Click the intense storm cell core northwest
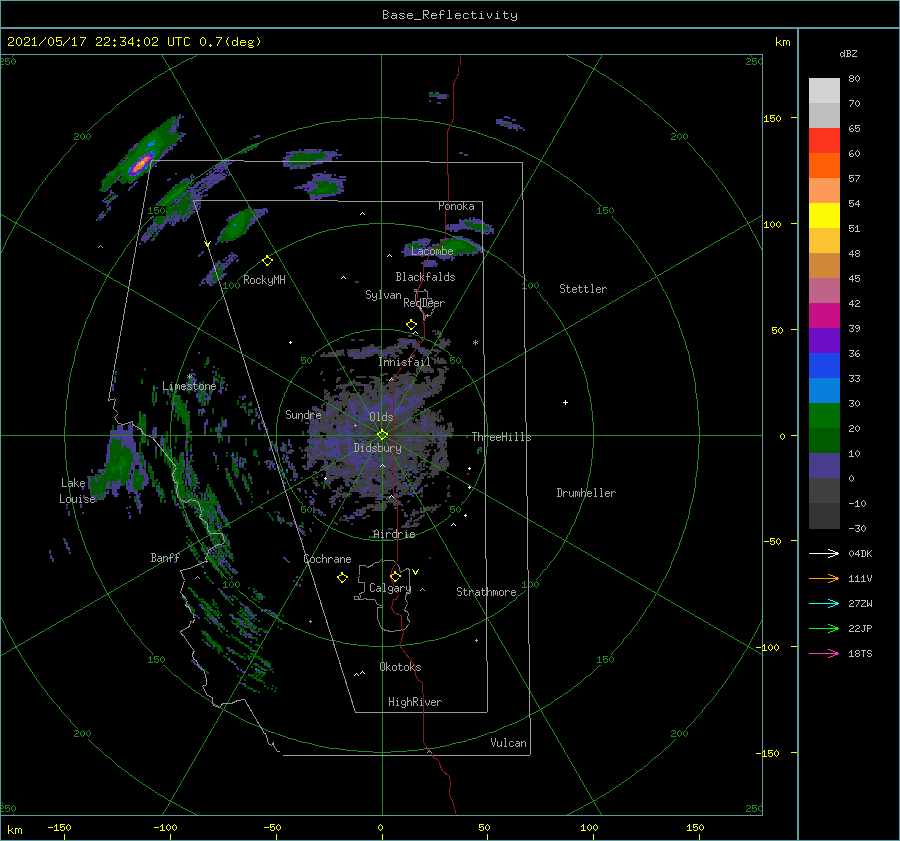Viewport: 900px width, 841px height. coord(141,164)
